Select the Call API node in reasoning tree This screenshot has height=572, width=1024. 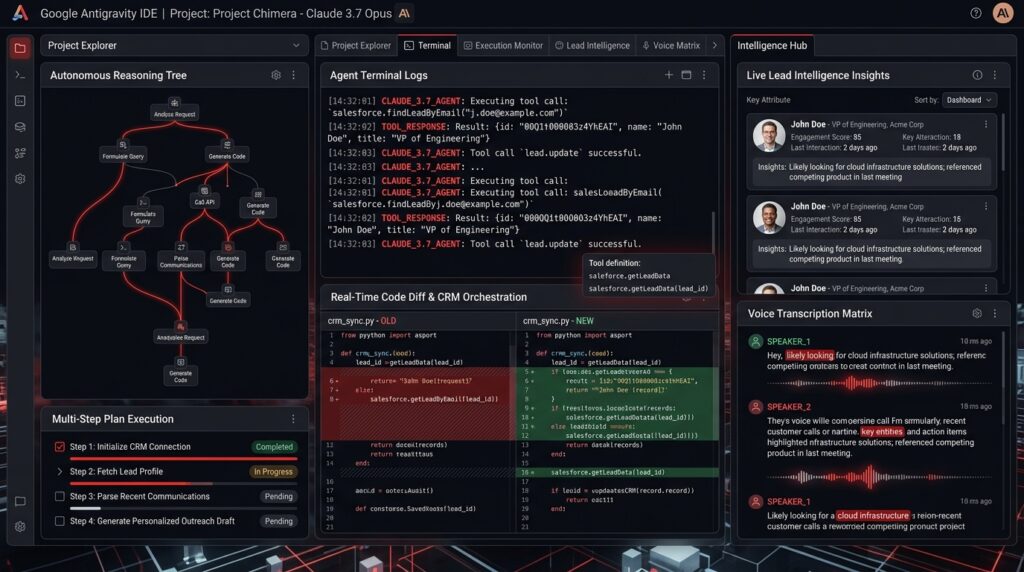pos(204,197)
